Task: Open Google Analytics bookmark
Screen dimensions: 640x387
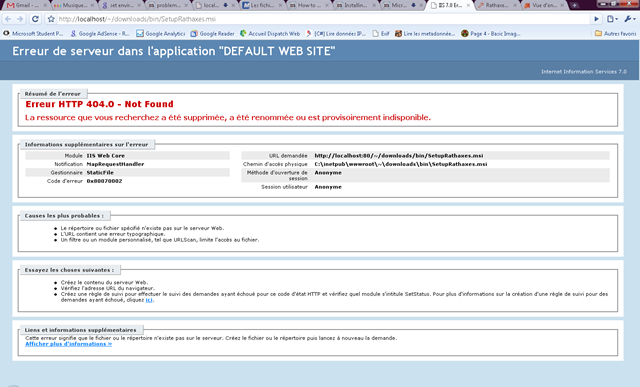Action: [160, 33]
